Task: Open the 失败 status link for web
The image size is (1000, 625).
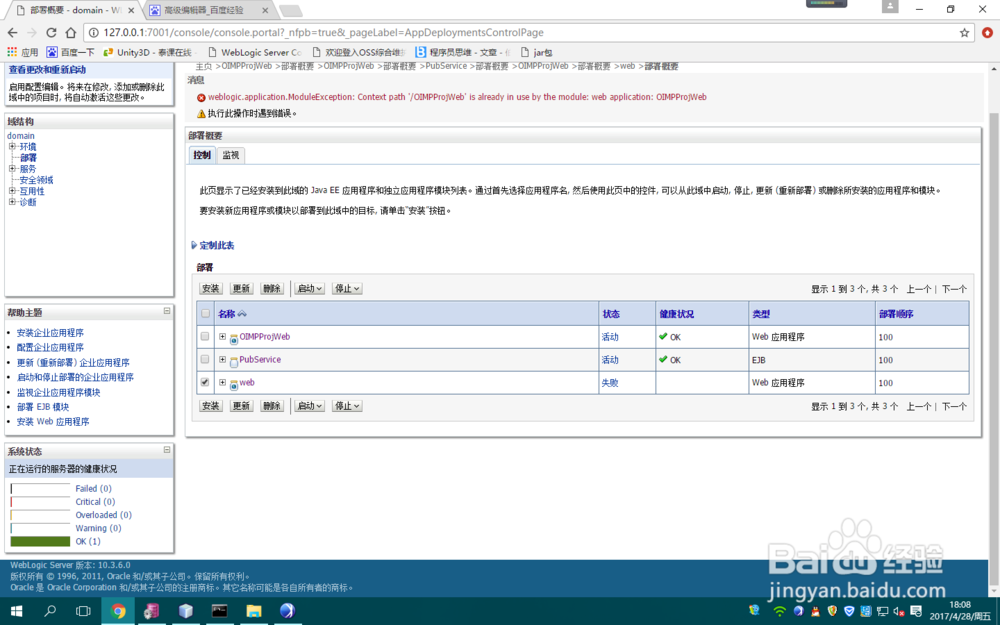Action: [x=610, y=383]
